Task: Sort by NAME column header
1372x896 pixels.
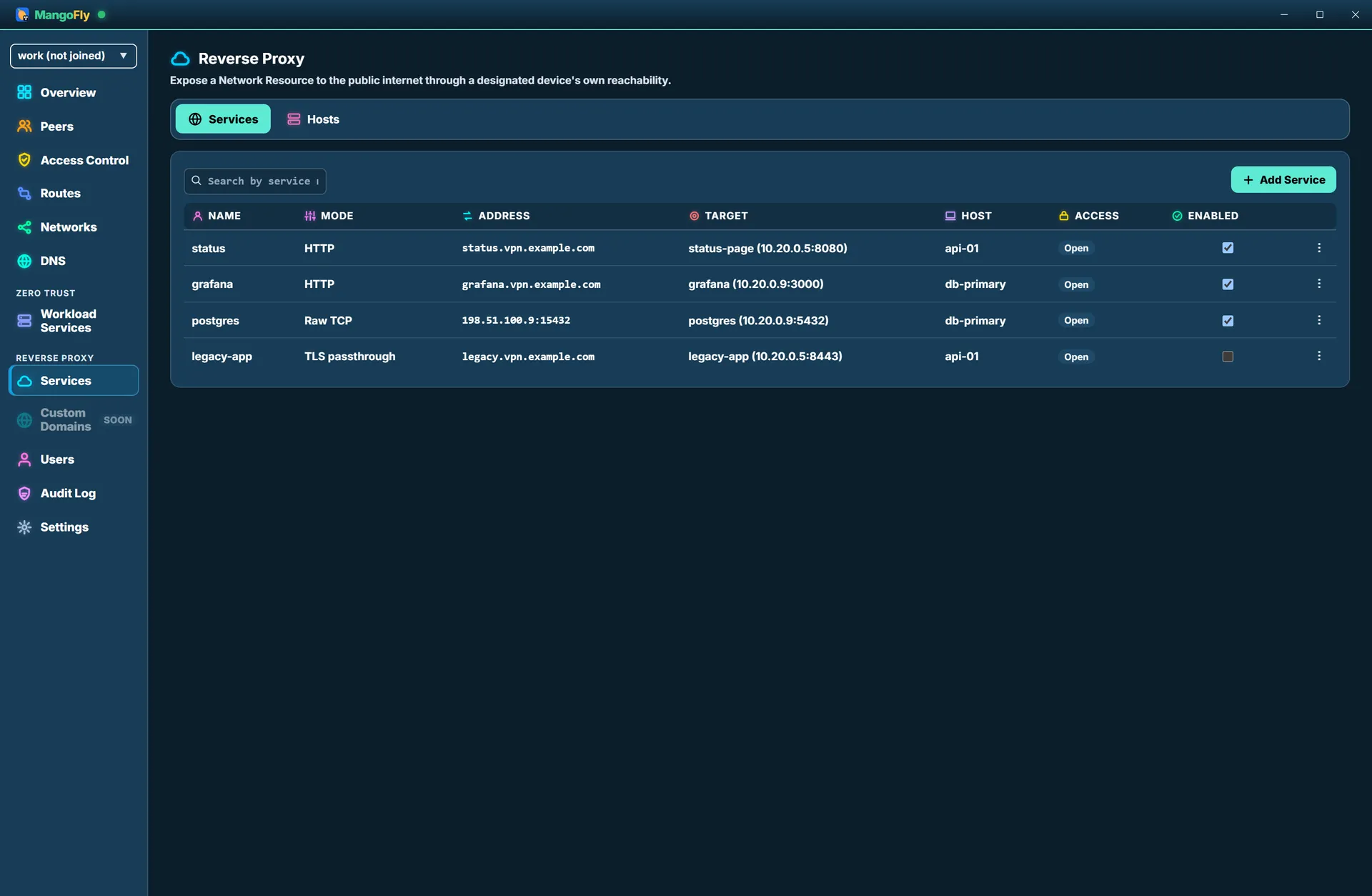Action: point(217,216)
